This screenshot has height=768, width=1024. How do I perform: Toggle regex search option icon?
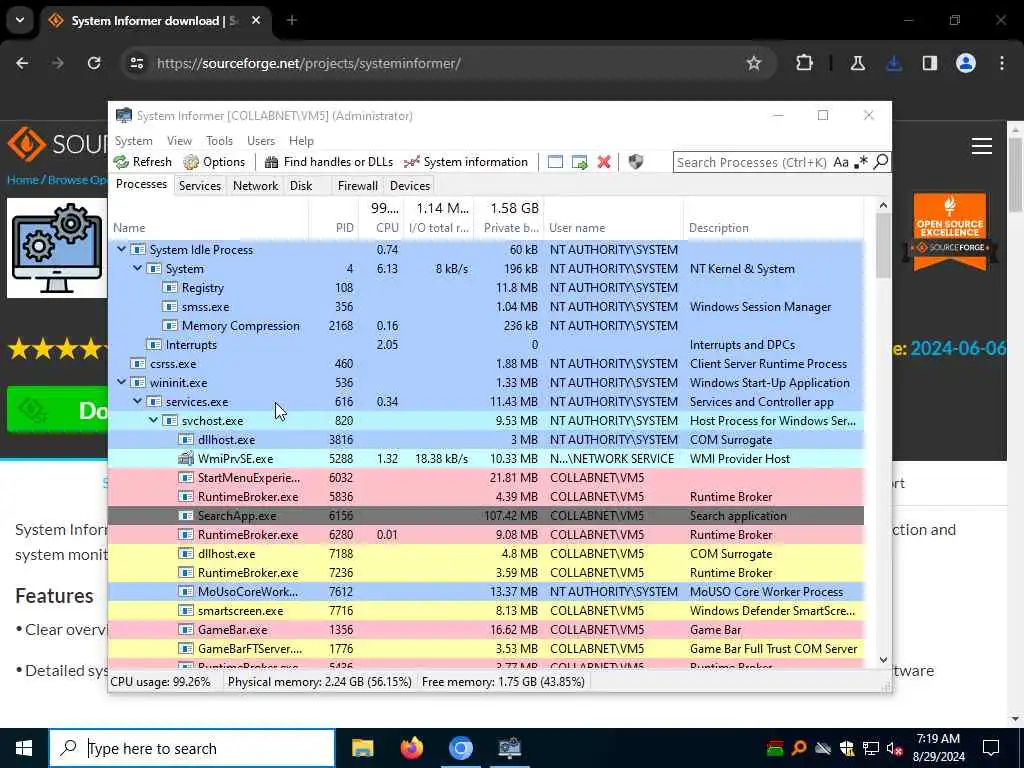coord(861,162)
